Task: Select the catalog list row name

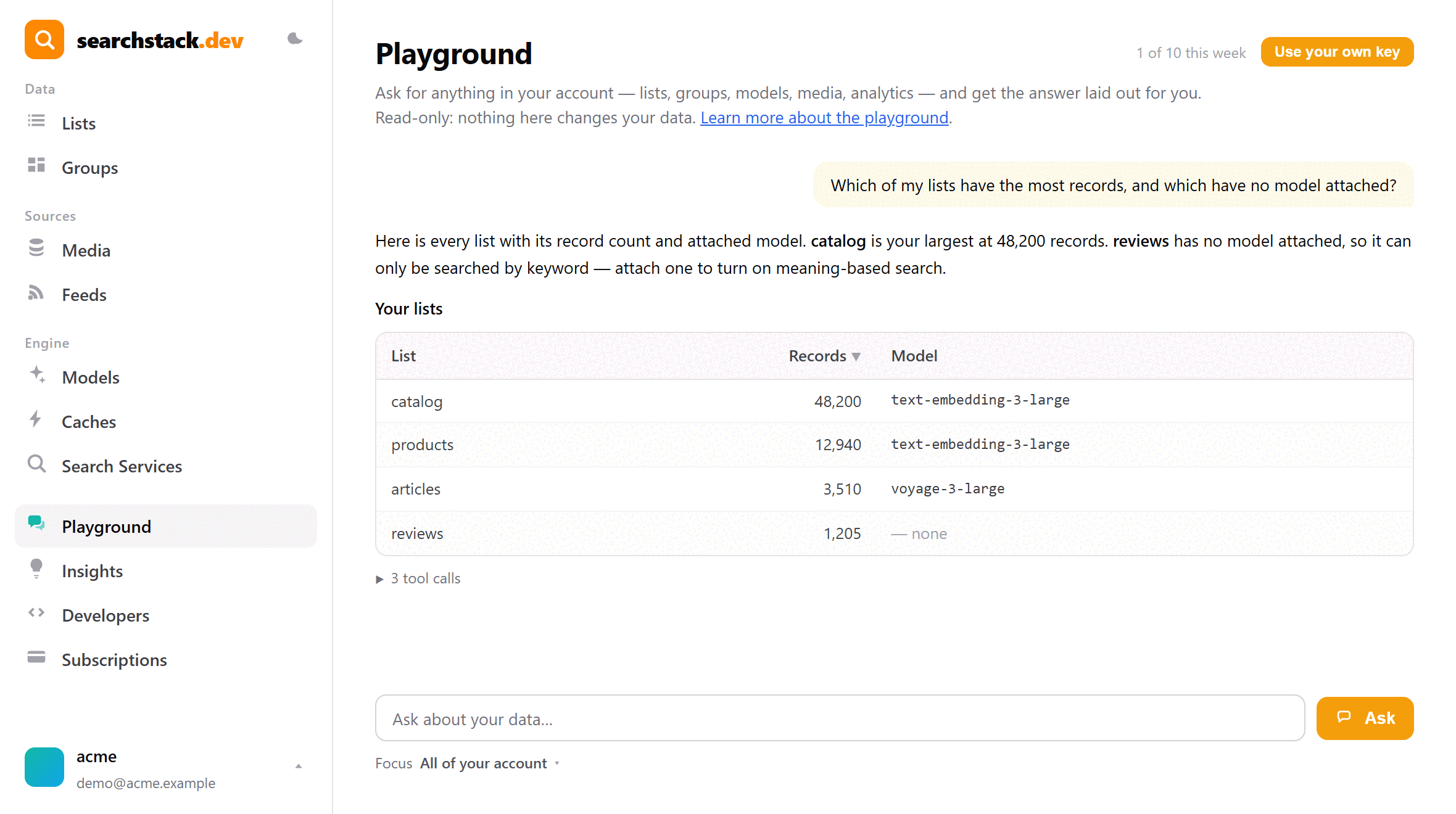Action: 416,401
